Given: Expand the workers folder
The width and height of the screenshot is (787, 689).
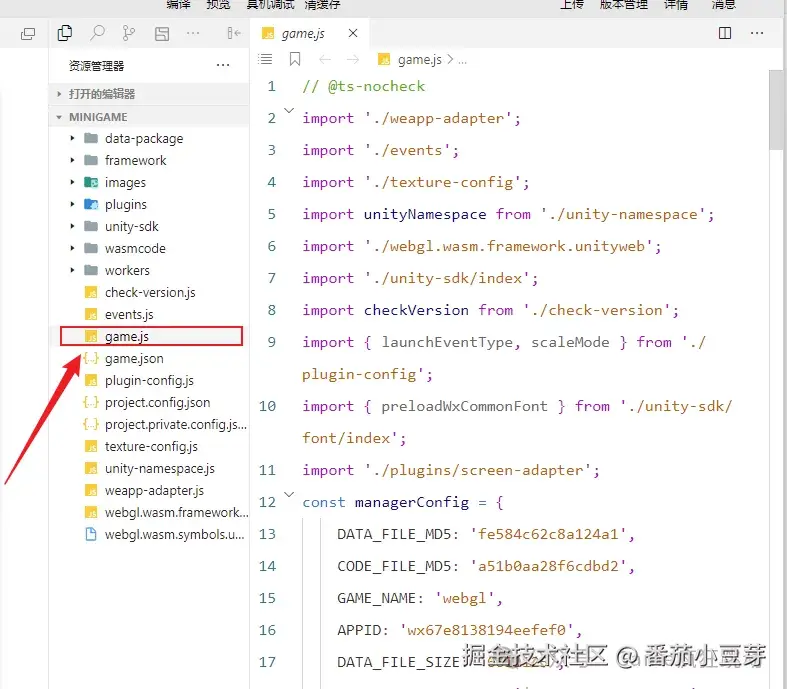Looking at the screenshot, I should click(x=149, y=270).
